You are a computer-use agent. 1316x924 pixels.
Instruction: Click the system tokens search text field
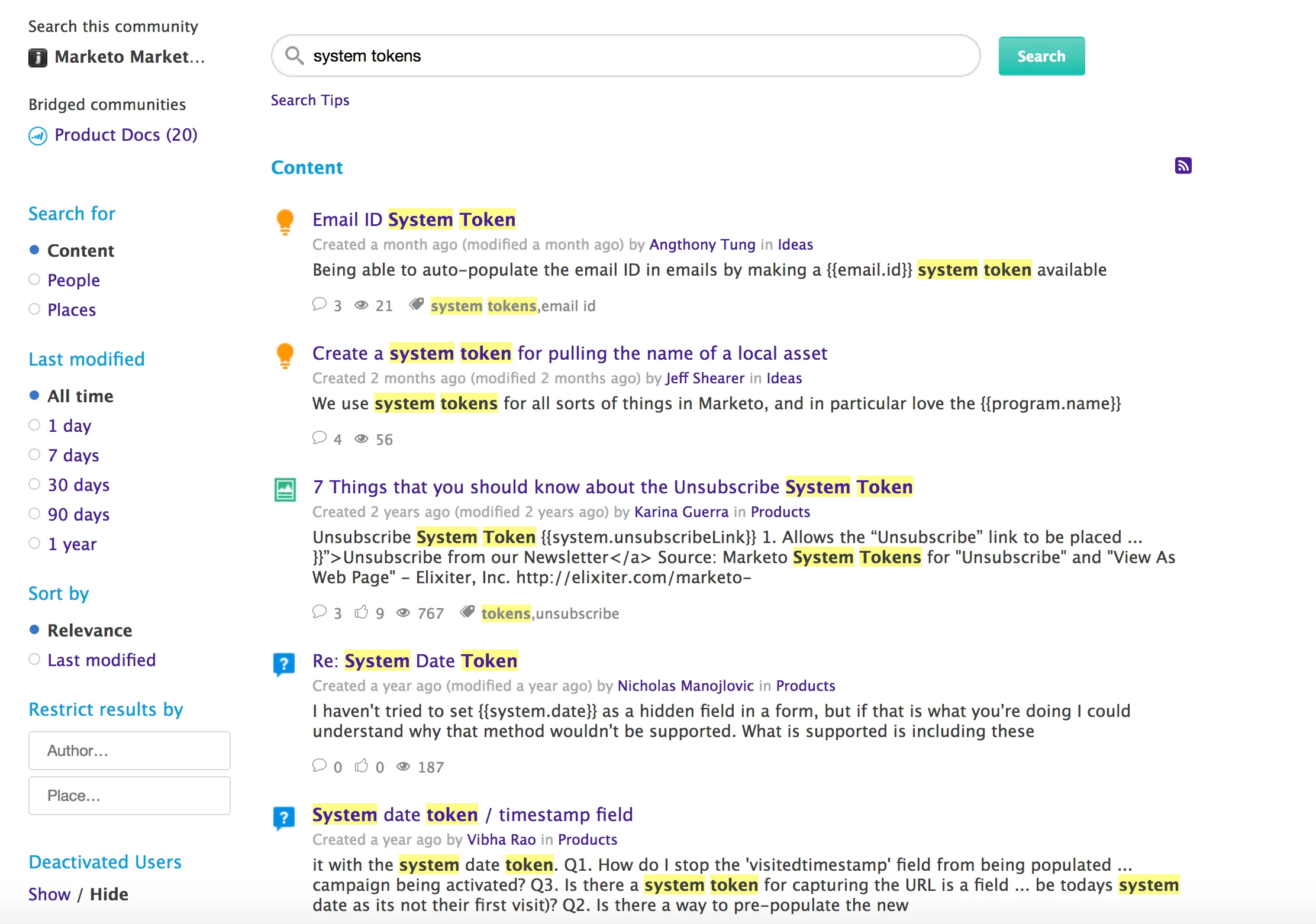tap(639, 56)
